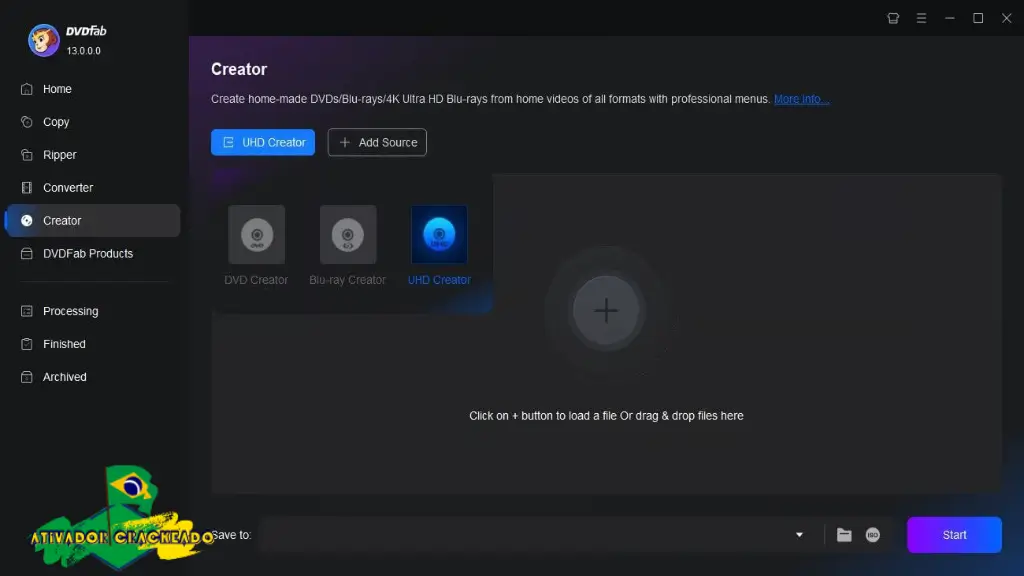Click the Creator icon in sidebar

(x=27, y=221)
